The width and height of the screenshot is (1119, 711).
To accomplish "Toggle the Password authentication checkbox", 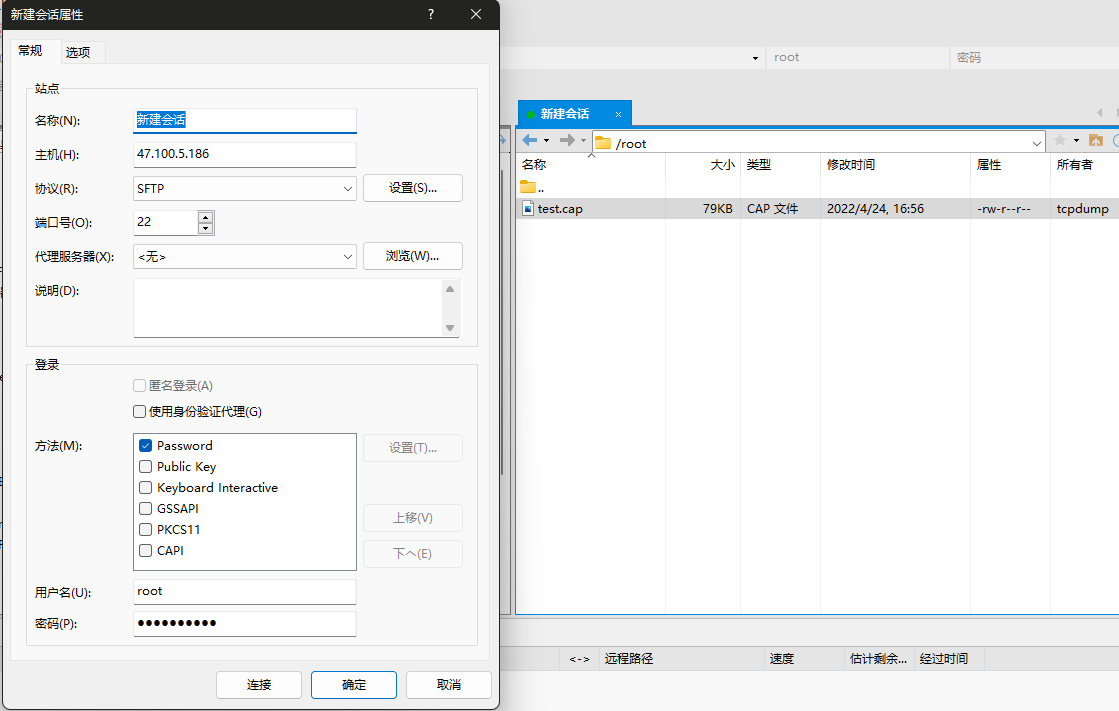I will tap(146, 446).
